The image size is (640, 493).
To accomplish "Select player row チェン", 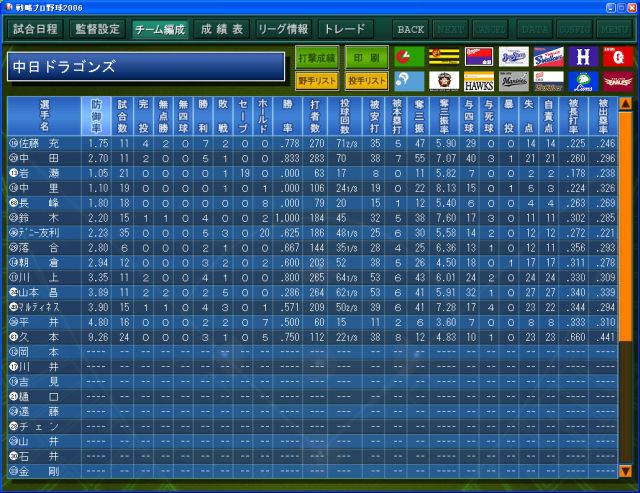I will tap(312, 426).
